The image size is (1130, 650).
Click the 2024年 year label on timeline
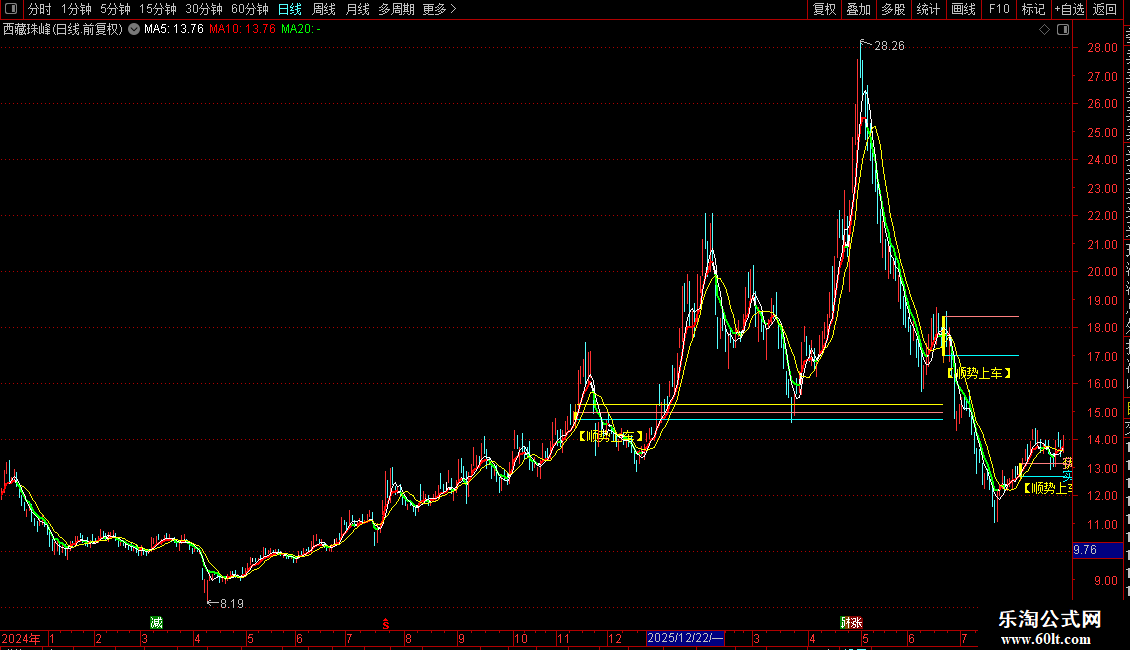[21, 638]
